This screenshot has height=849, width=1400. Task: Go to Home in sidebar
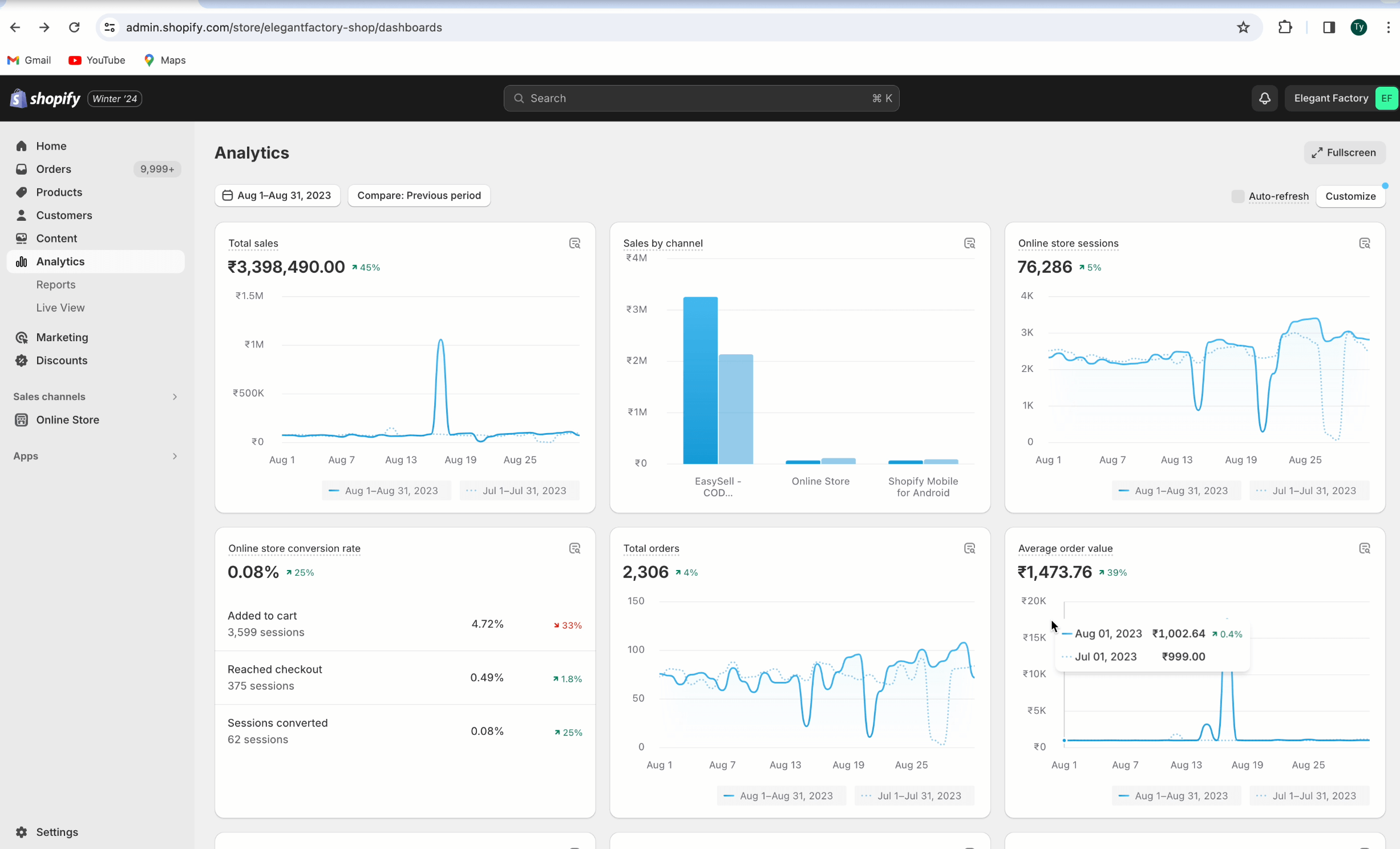point(96,146)
